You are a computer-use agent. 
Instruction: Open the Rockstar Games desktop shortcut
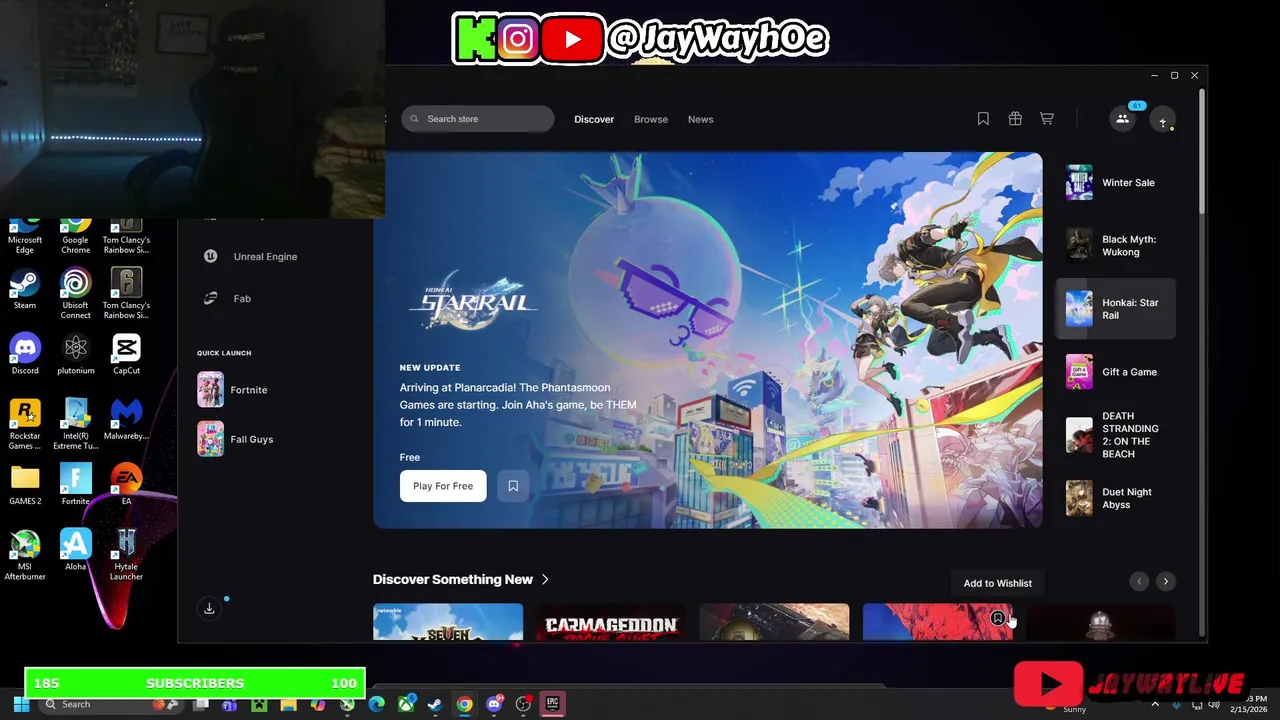(25, 424)
